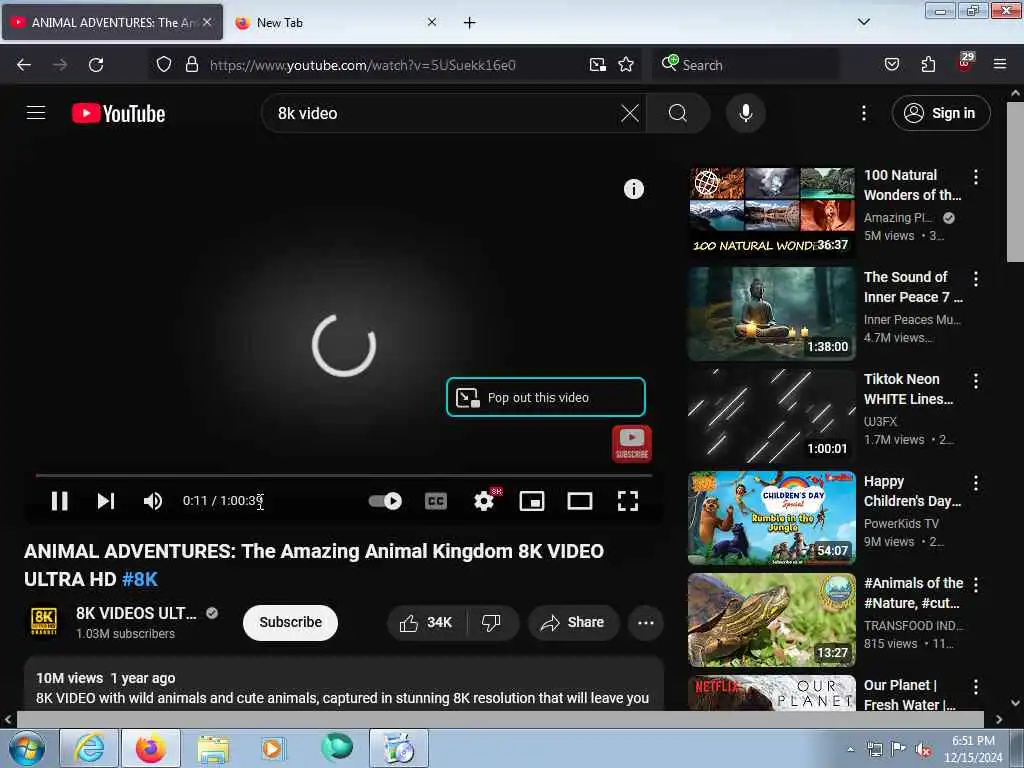List all tabs with the chevron
This screenshot has width=1024, height=768.
pos(863,22)
